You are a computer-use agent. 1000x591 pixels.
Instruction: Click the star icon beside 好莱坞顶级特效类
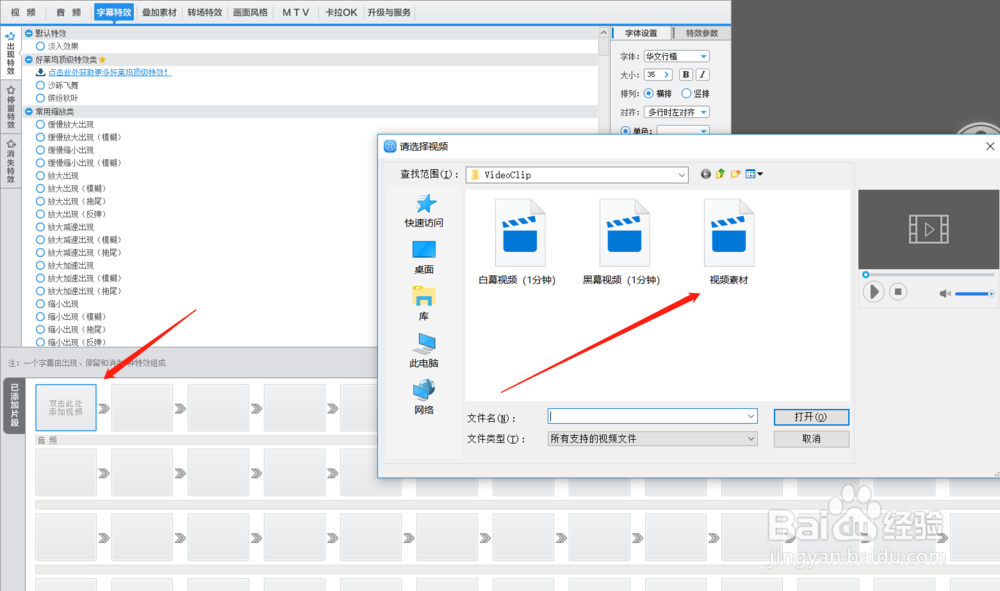click(x=102, y=59)
